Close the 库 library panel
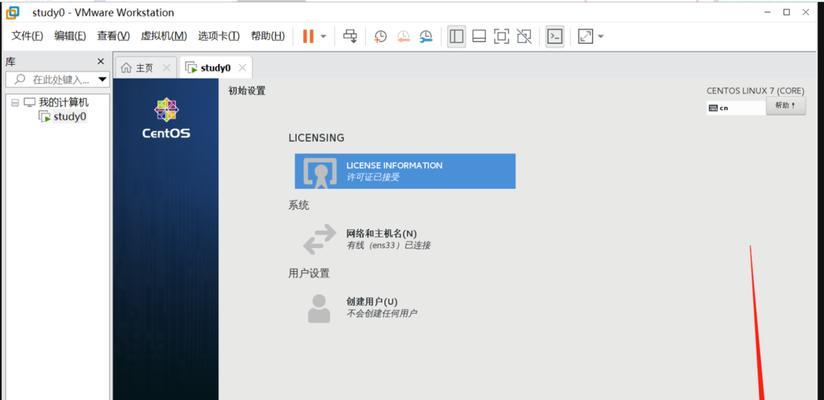Viewport: 824px width, 400px height. (x=100, y=61)
